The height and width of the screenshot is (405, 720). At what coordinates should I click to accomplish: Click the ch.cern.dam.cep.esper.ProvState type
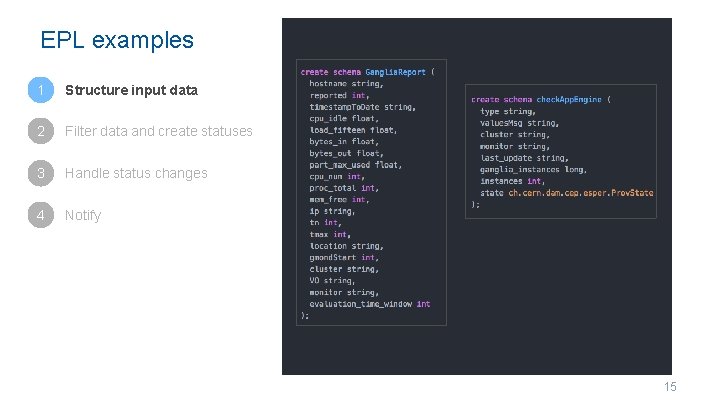581,193
